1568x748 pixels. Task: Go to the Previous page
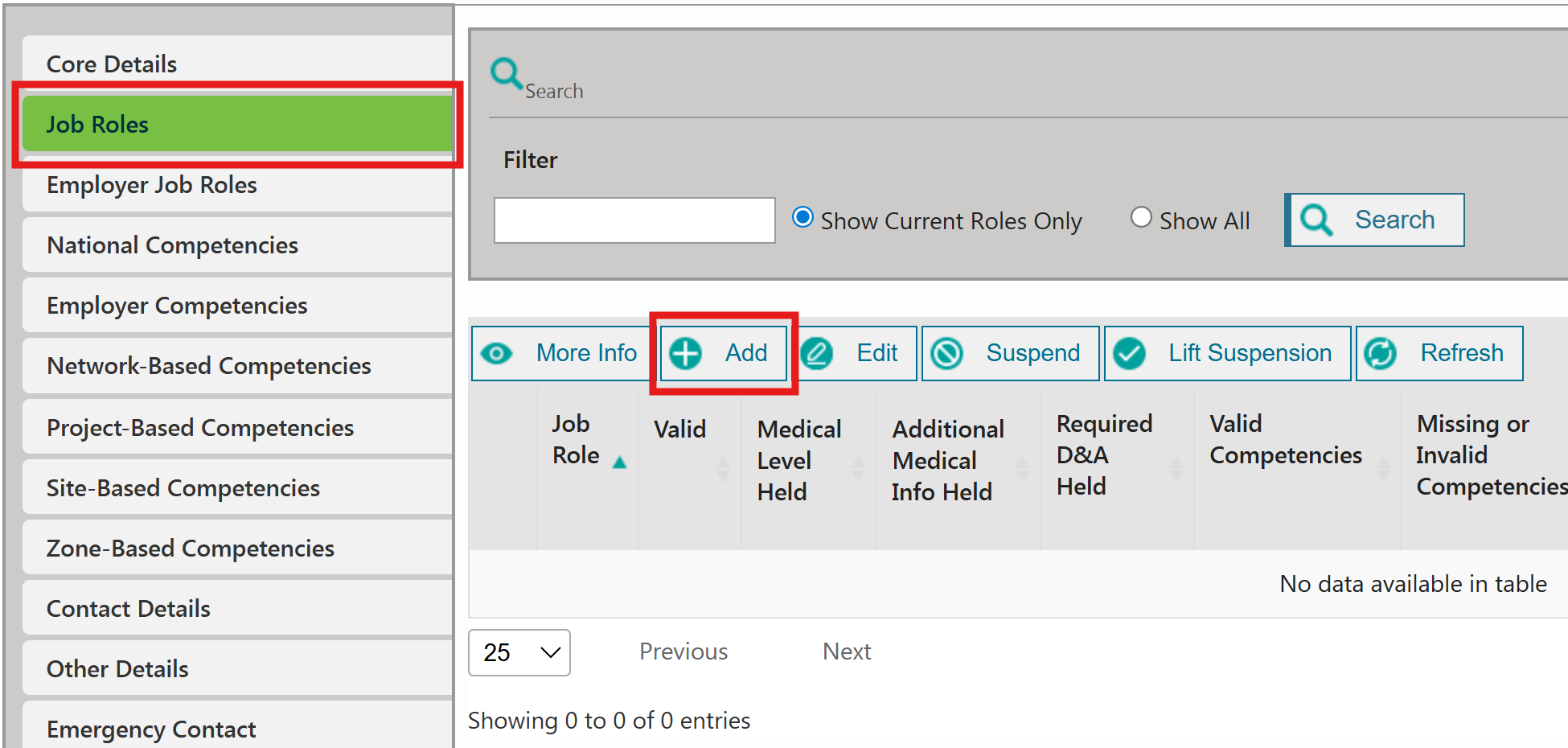pyautogui.click(x=683, y=651)
